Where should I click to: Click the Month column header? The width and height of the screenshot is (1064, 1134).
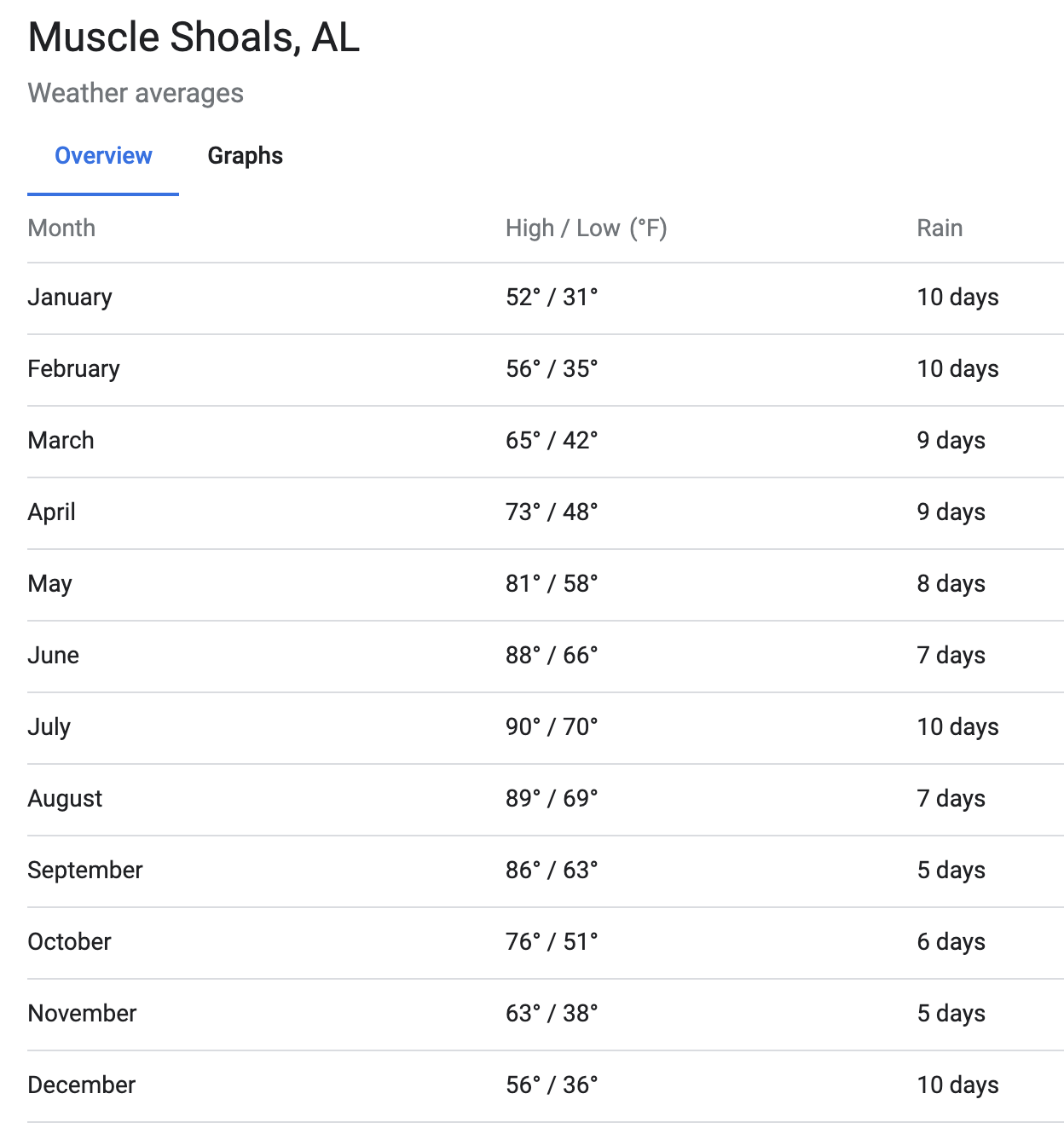click(x=61, y=229)
